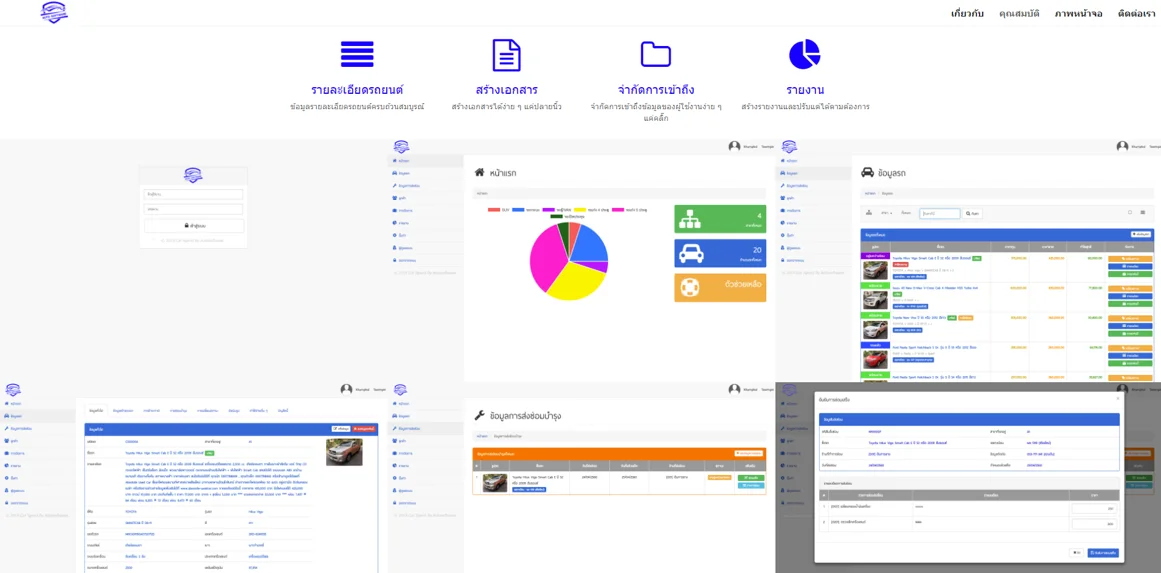Open the Isuzu D-Max car thumbnail
Viewport: 1161px width, 573px height.
[874, 299]
